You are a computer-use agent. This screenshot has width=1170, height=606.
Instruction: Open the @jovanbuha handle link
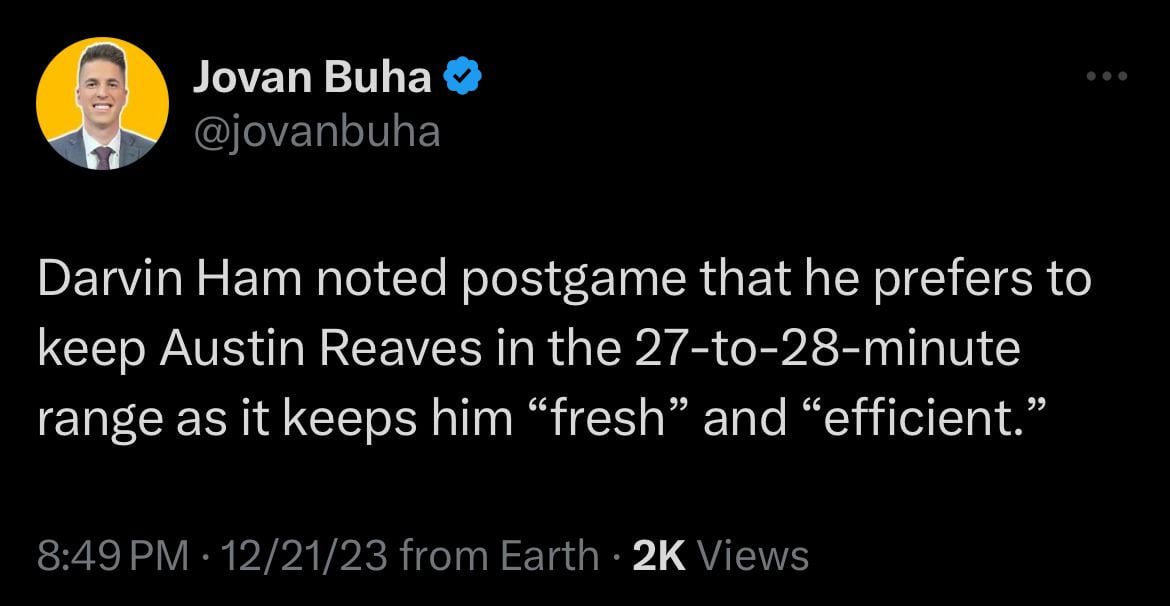pos(315,131)
